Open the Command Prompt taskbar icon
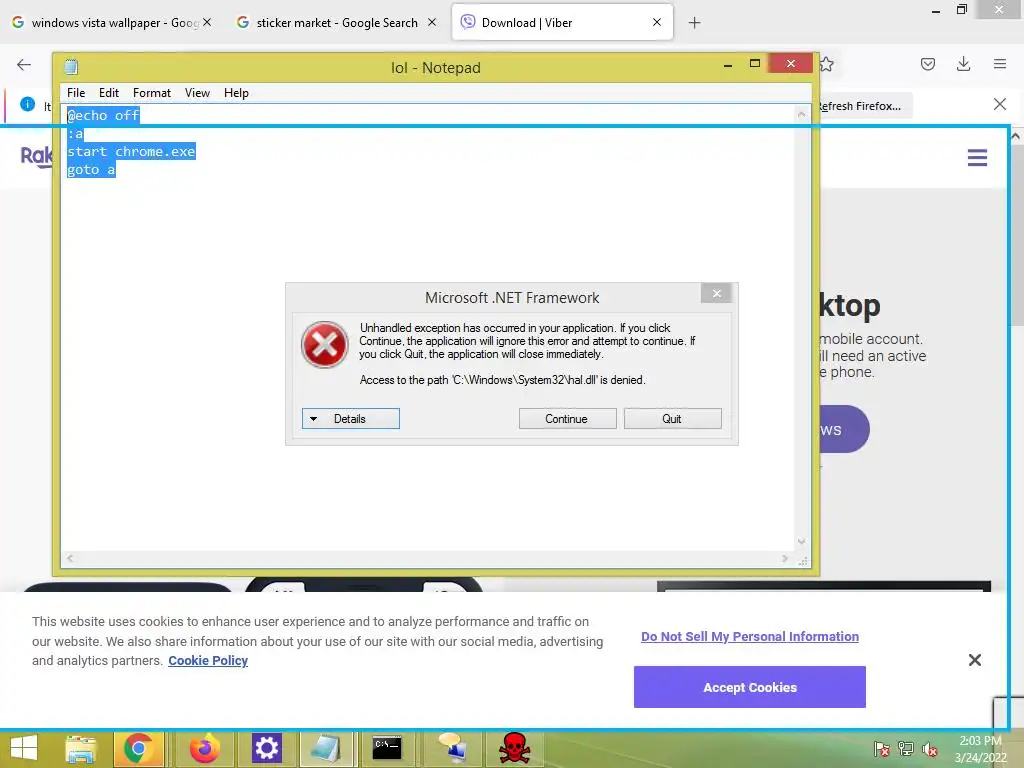The height and width of the screenshot is (768, 1024). tap(387, 748)
